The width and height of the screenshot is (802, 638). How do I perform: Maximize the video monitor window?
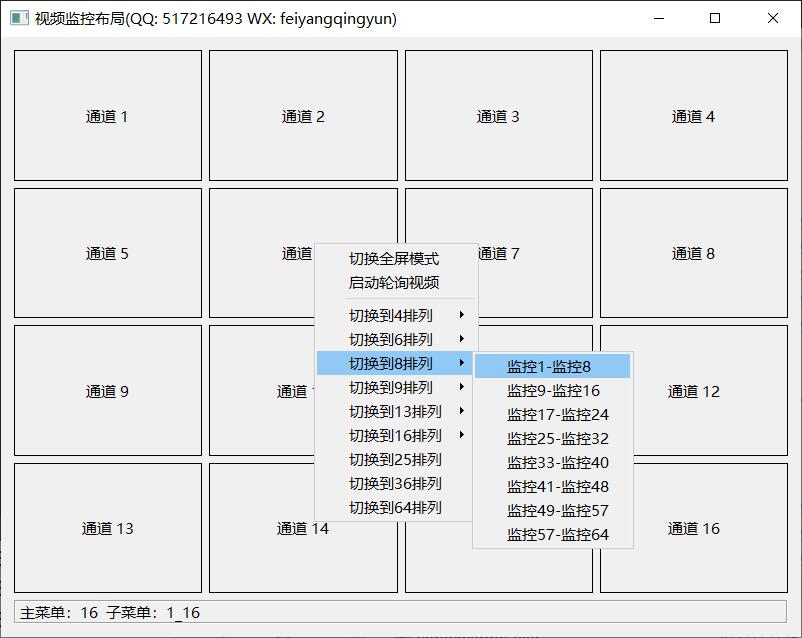click(715, 18)
